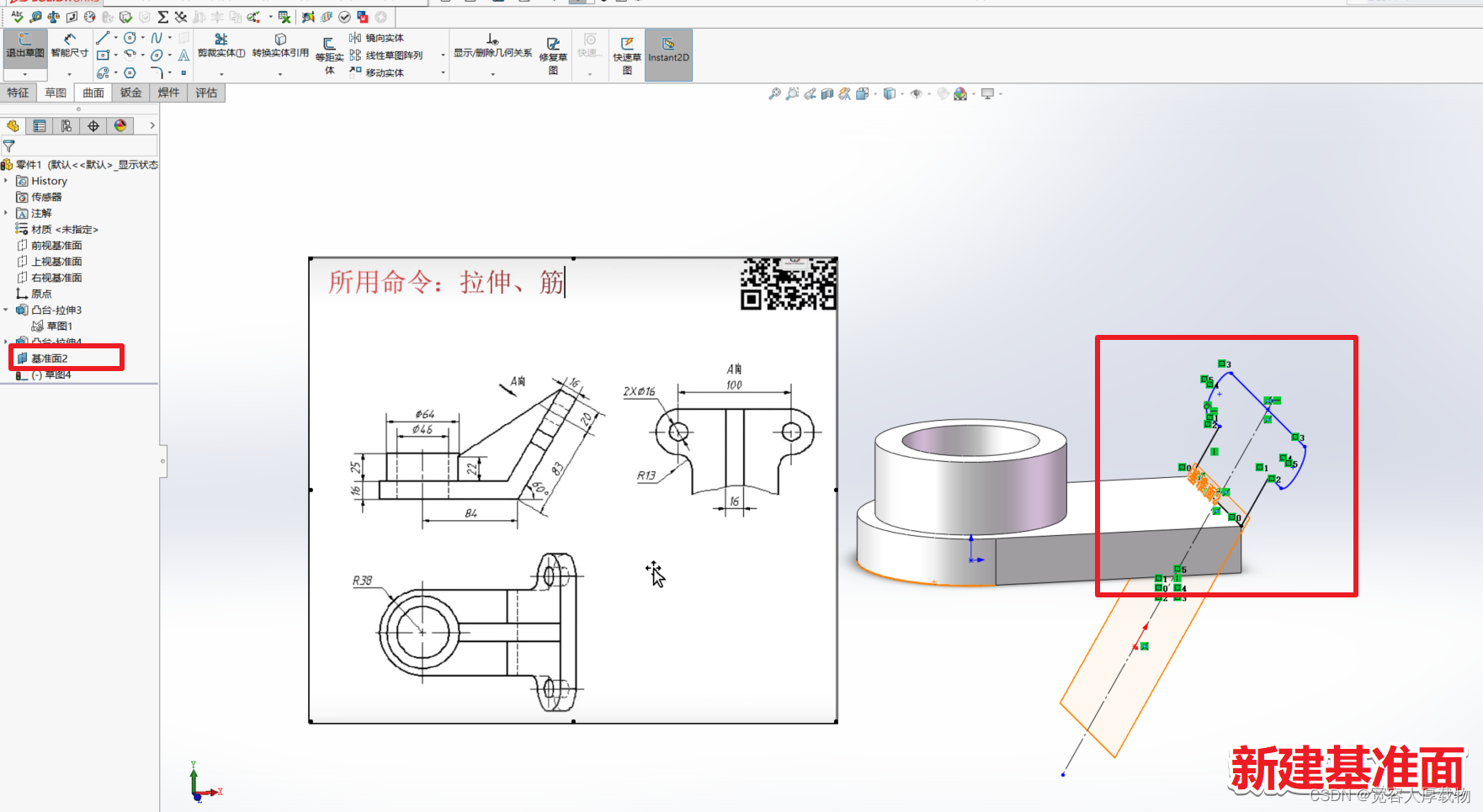Select the Sketch Text (A) tool
Screen dimensions: 1483x812
(x=183, y=56)
